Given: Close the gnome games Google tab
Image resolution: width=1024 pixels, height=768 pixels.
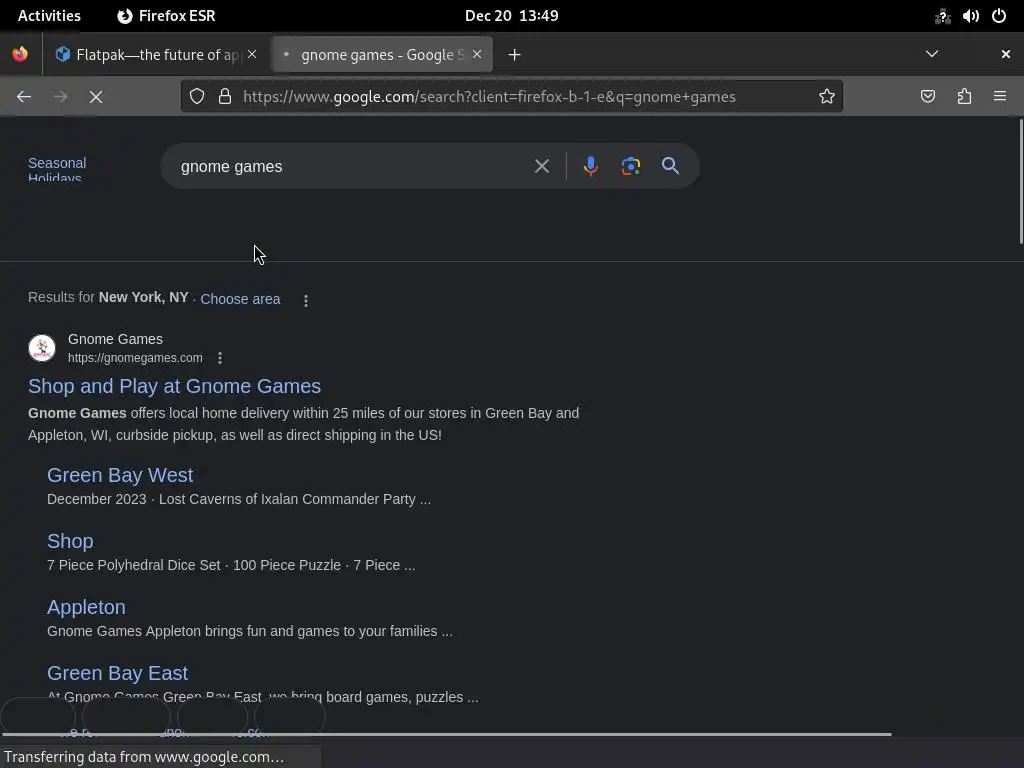Looking at the screenshot, I should pyautogui.click(x=477, y=54).
